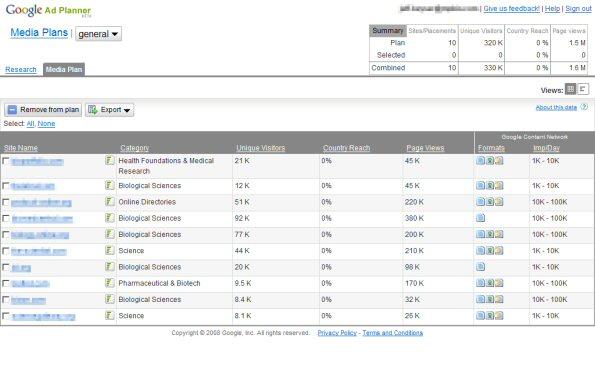
Task: Check the box for 77 K visitors row
Action: (x=6, y=235)
